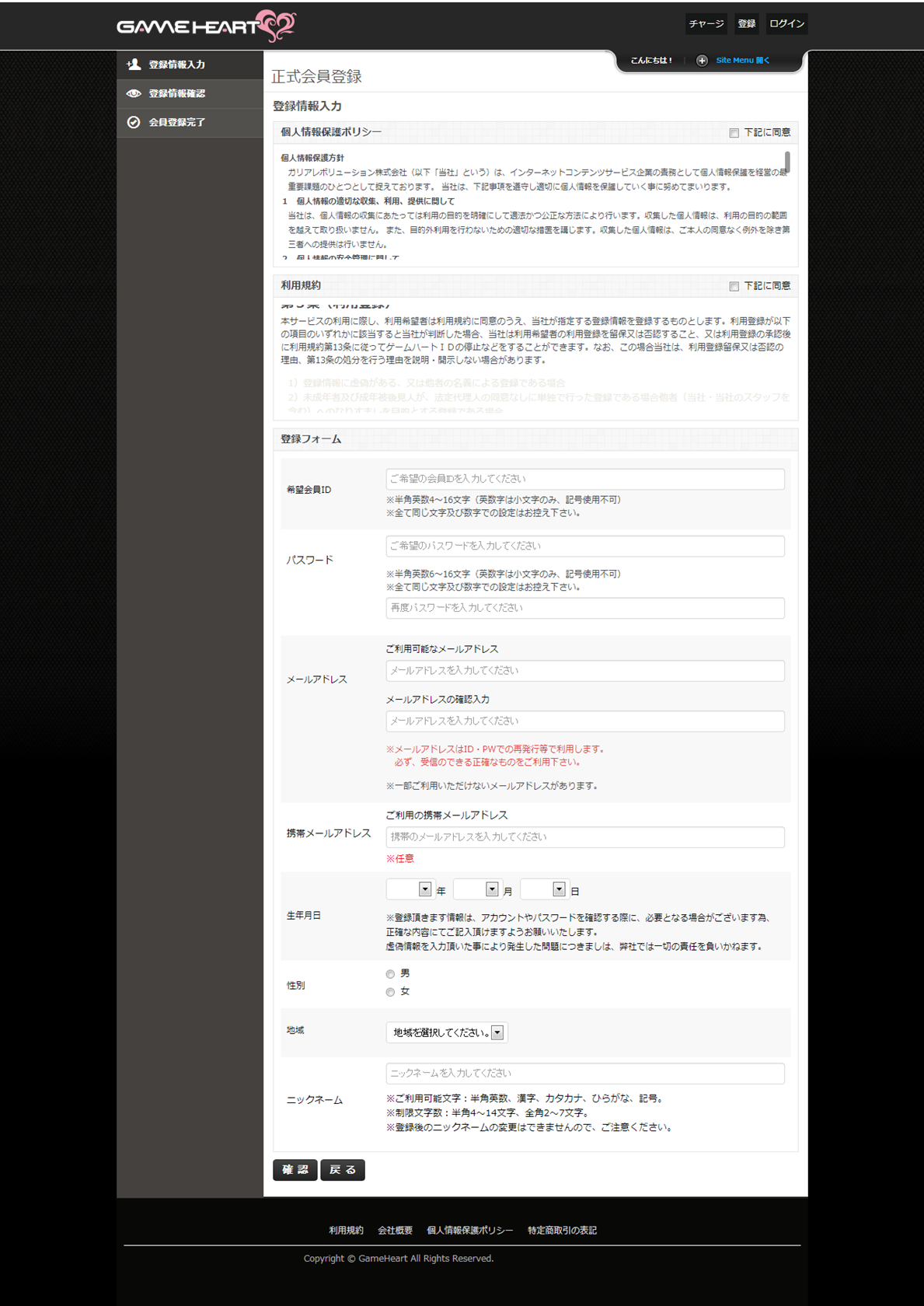Open the 地域 region selection dropdown
The image size is (924, 1306).
pyautogui.click(x=446, y=1032)
